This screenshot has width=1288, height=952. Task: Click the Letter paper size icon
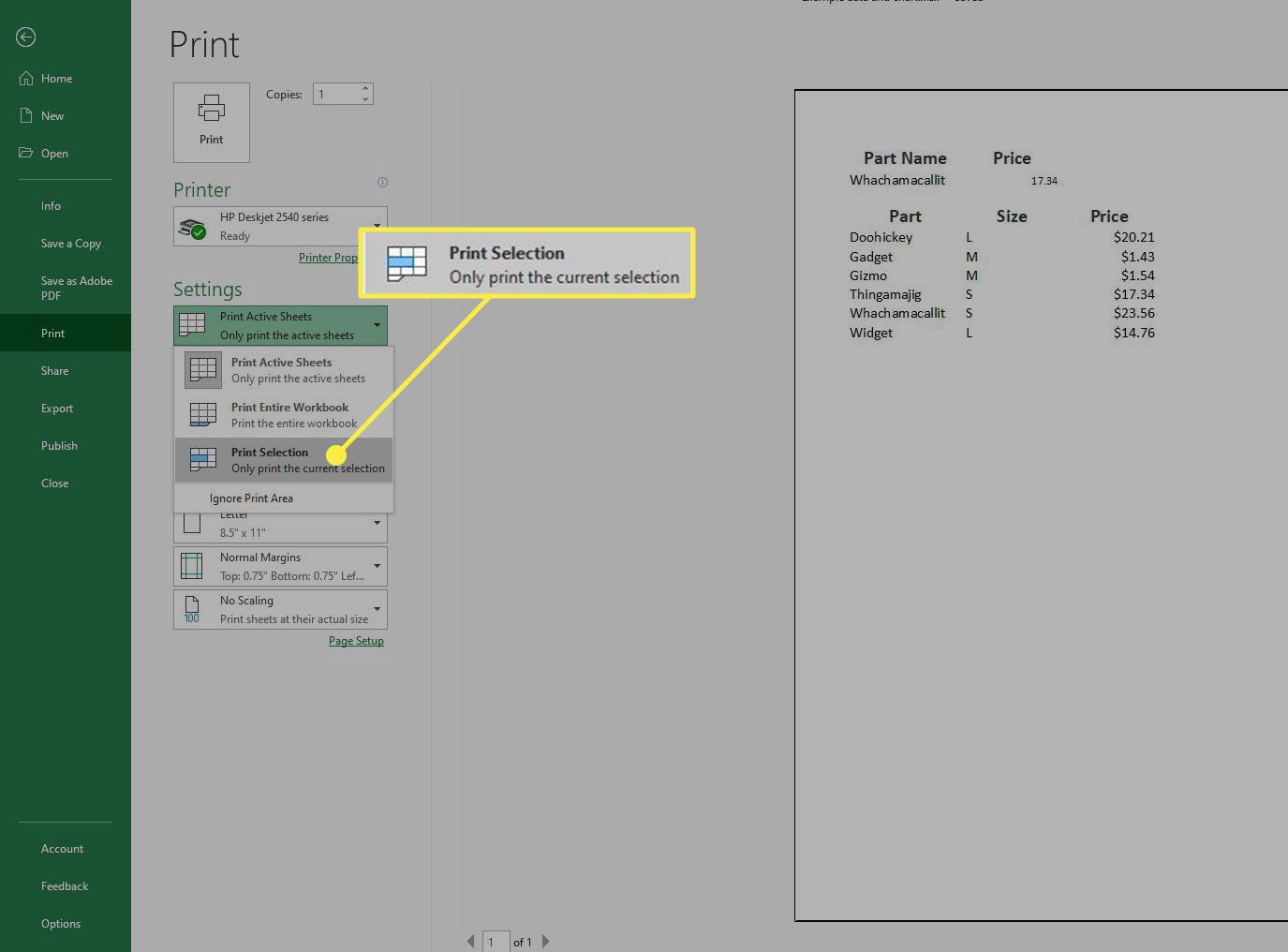(x=192, y=524)
